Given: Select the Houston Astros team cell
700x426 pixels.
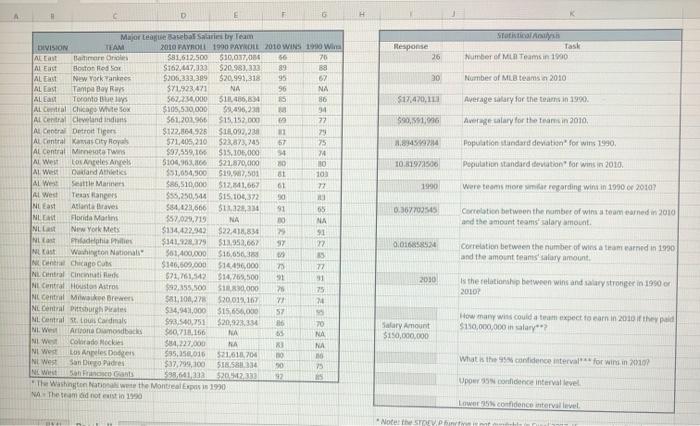Looking at the screenshot, I should tap(114, 287).
